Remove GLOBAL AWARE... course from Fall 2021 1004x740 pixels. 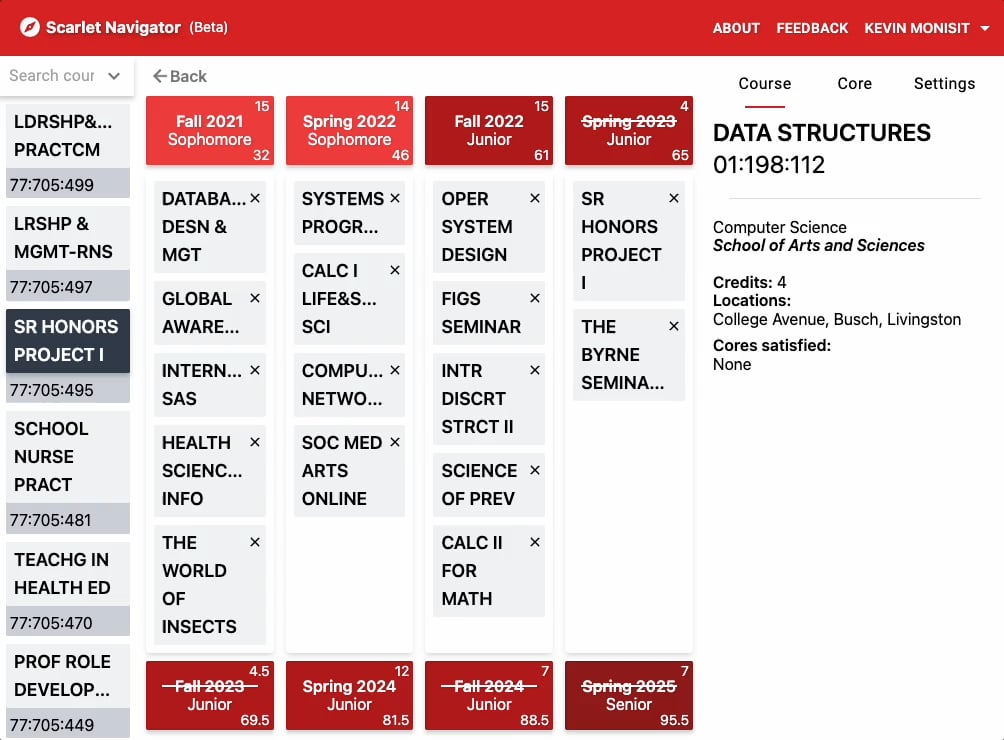[255, 298]
